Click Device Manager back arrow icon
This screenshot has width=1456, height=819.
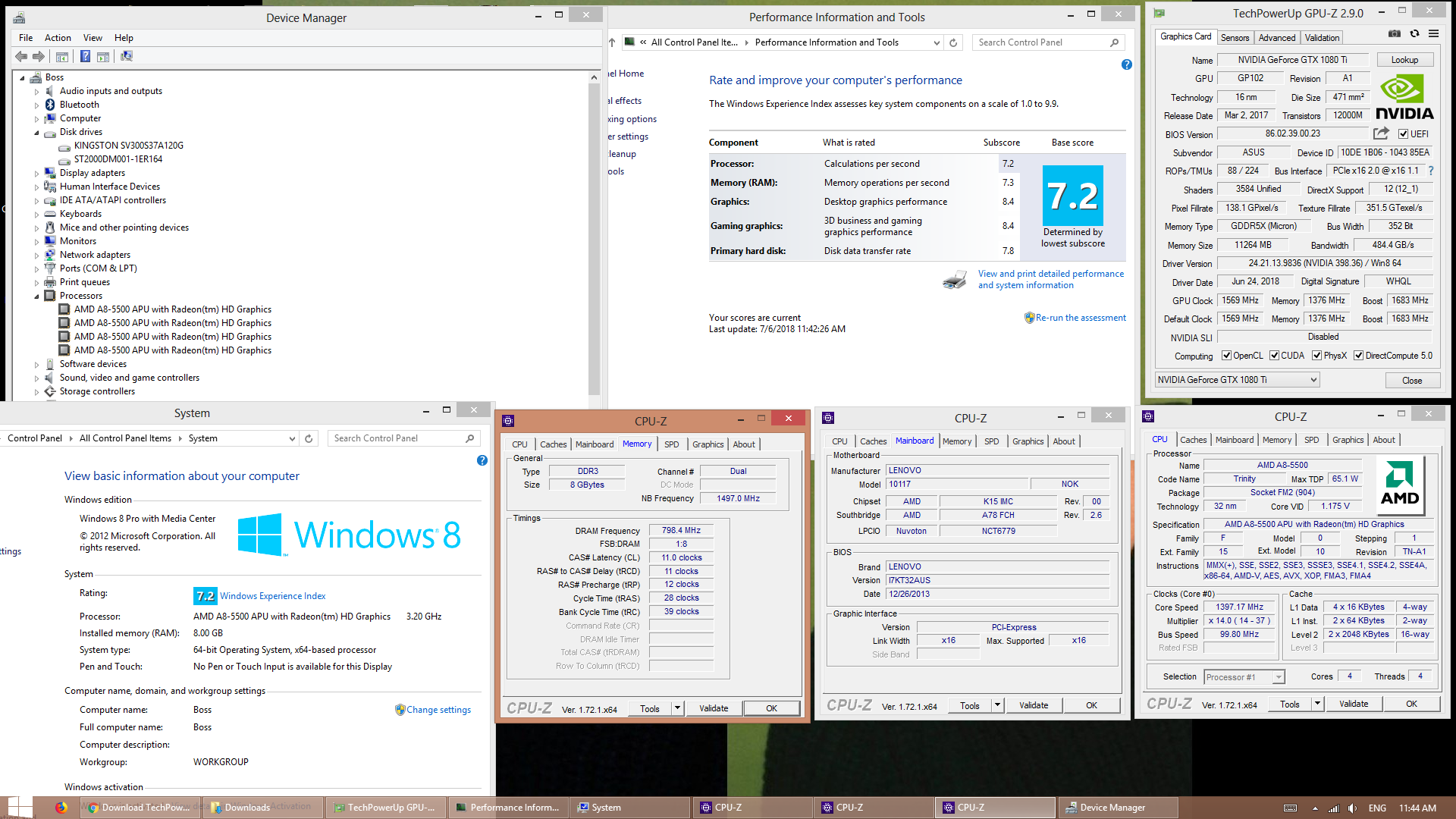coord(21,56)
